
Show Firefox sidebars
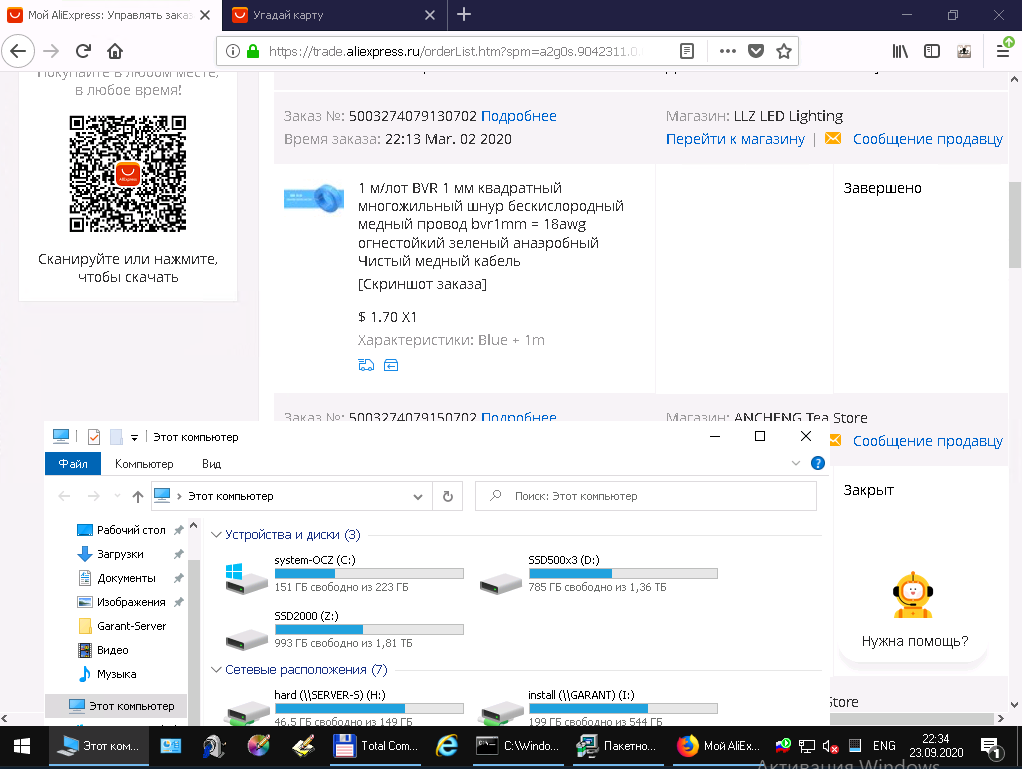point(932,51)
